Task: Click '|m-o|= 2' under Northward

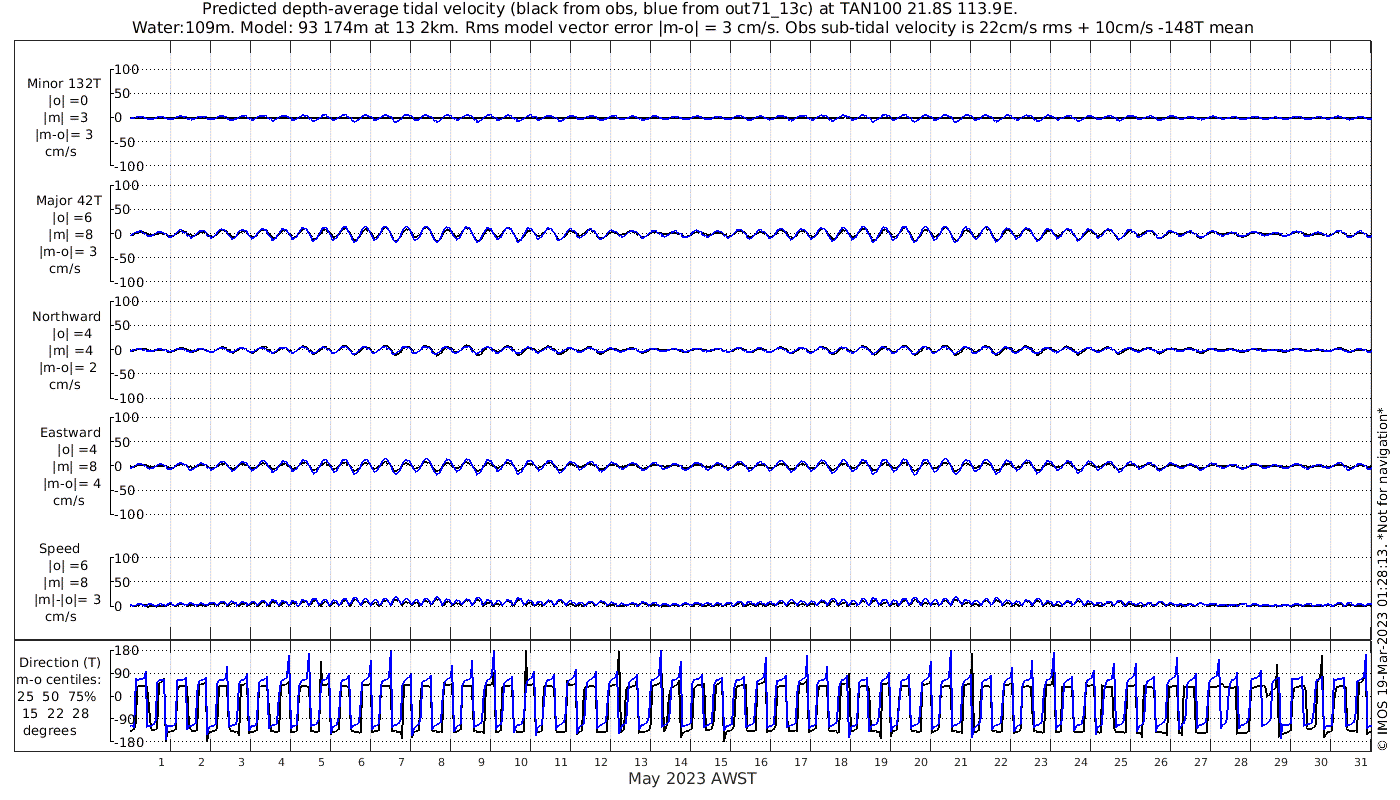Action: [x=67, y=367]
